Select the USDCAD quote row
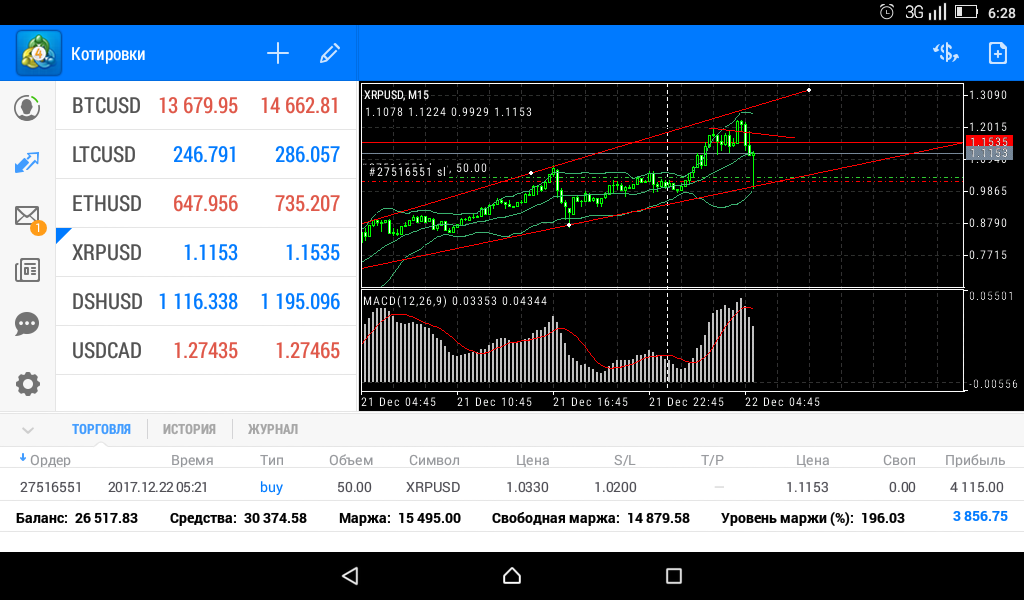Image resolution: width=1024 pixels, height=600 pixels. pyautogui.click(x=206, y=350)
